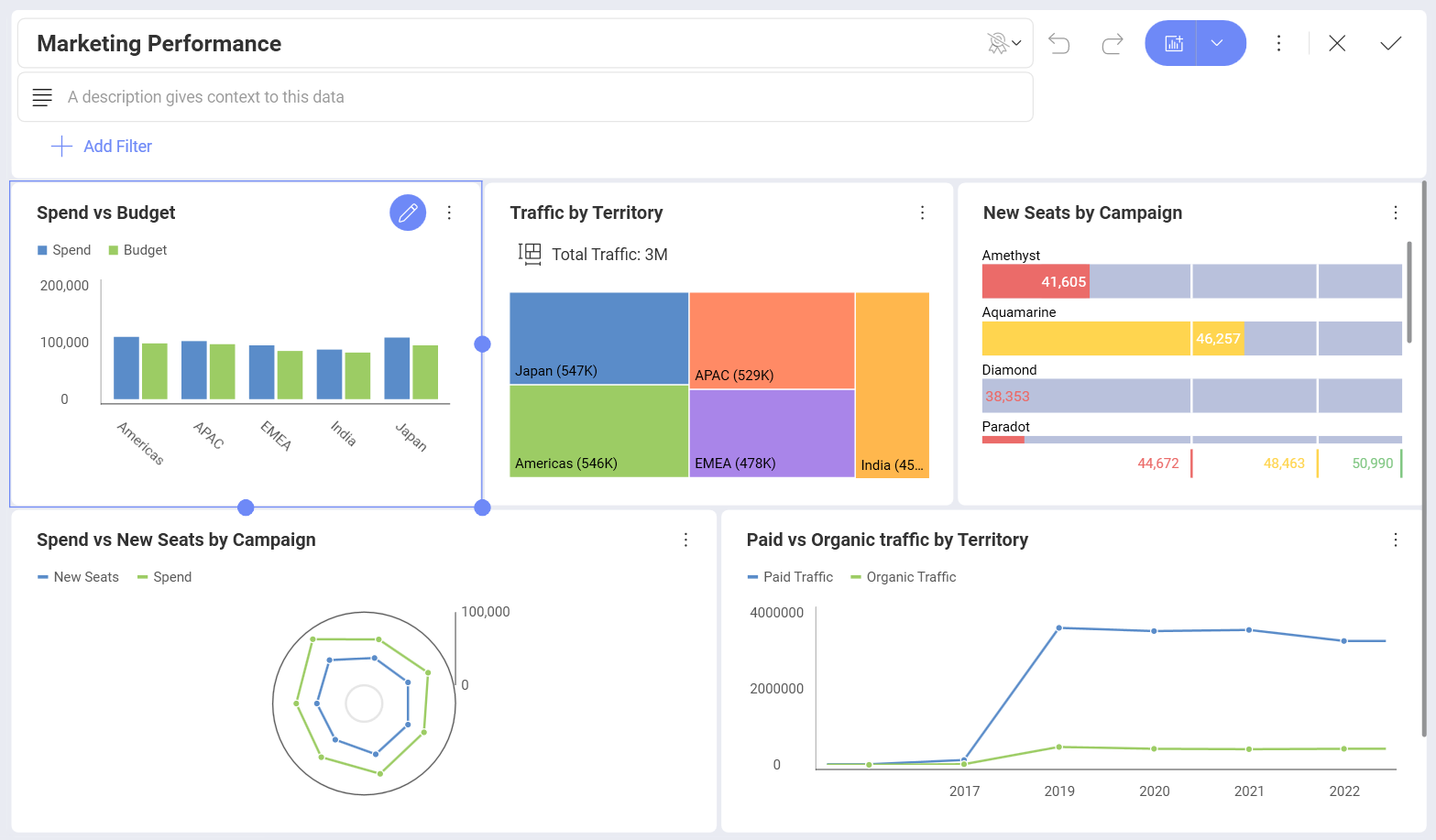Confirm edits with the checkmark icon

coord(1390,43)
